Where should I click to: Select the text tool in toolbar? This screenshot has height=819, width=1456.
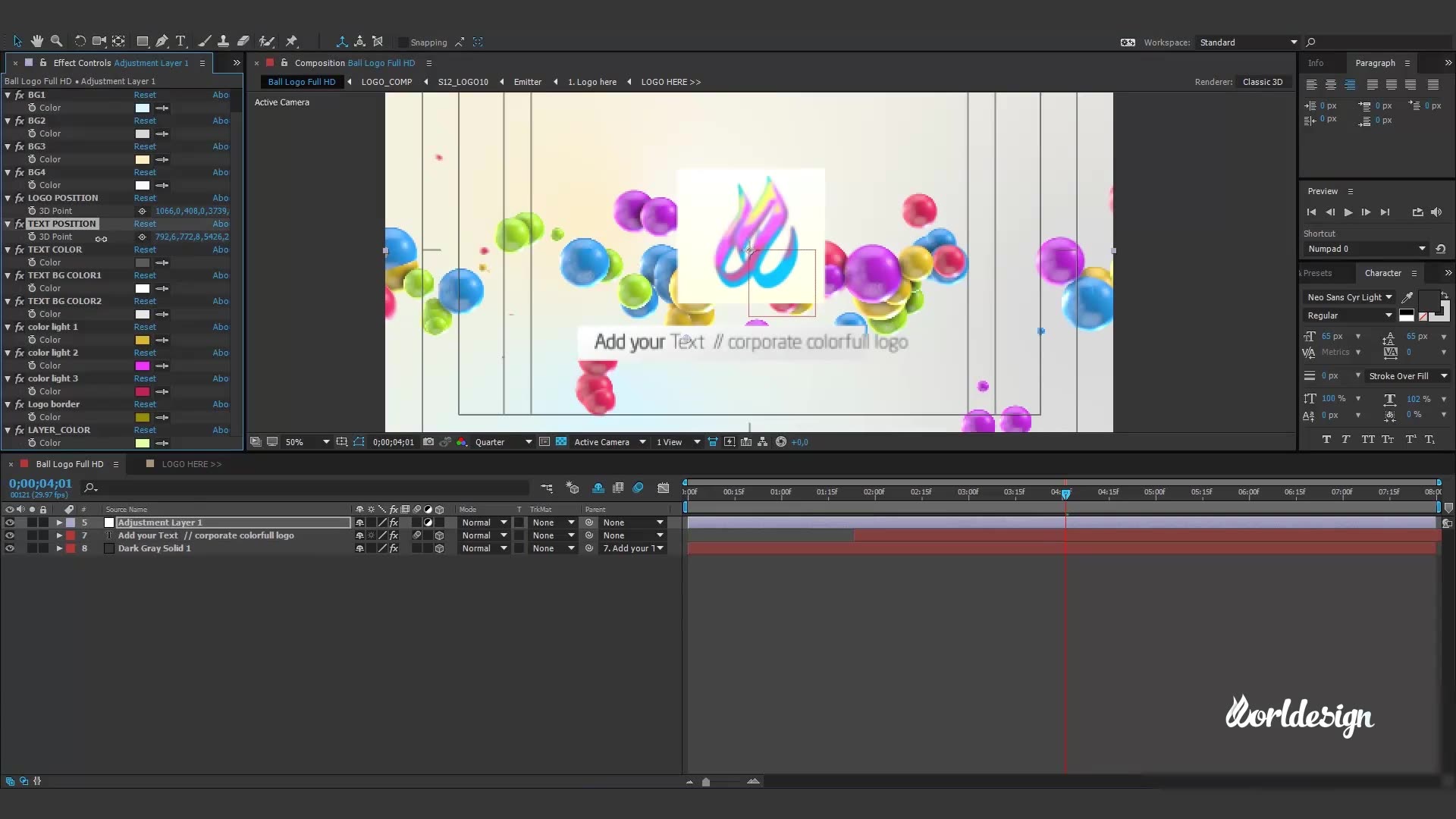click(181, 42)
